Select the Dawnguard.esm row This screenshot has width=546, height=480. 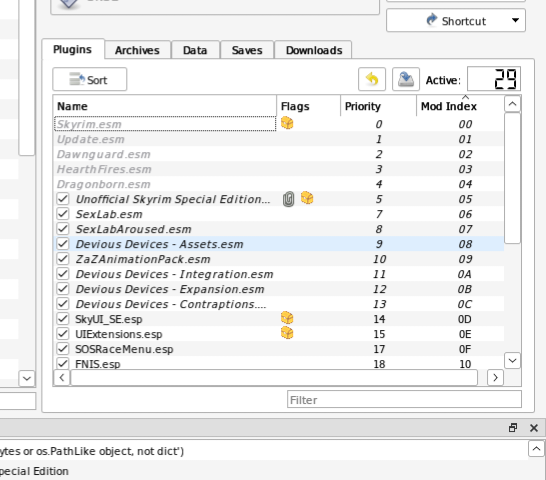(x=279, y=154)
